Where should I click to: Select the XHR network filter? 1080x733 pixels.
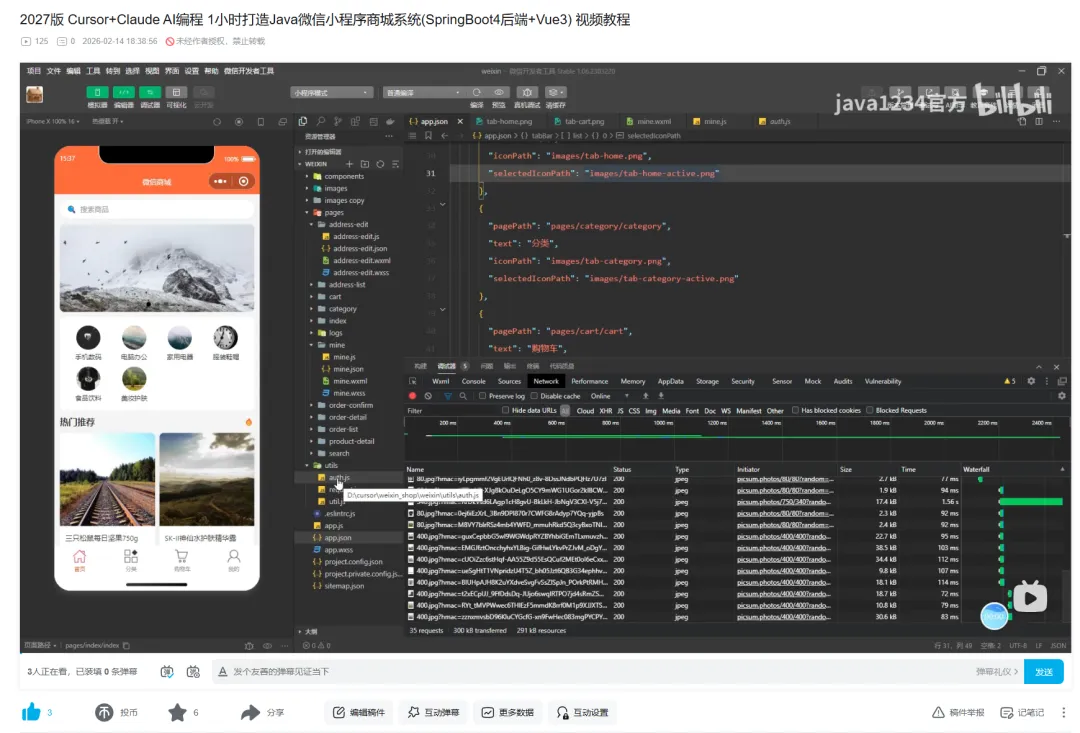[x=605, y=411]
